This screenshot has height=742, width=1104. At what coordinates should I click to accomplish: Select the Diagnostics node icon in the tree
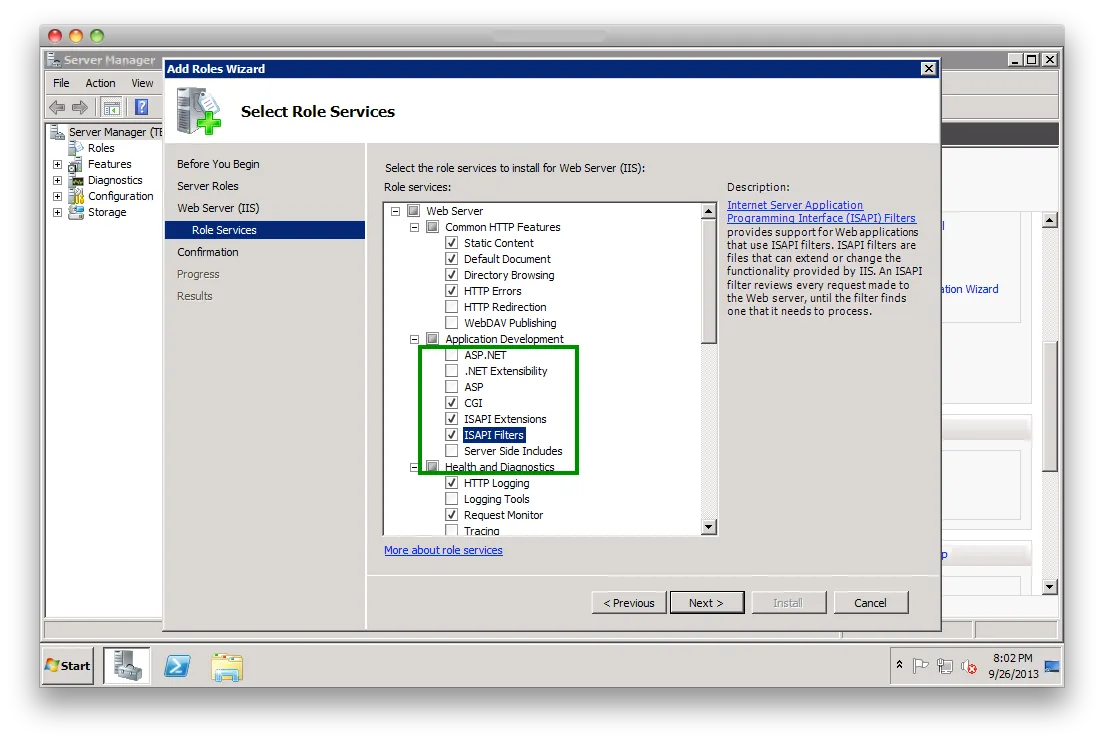[76, 180]
